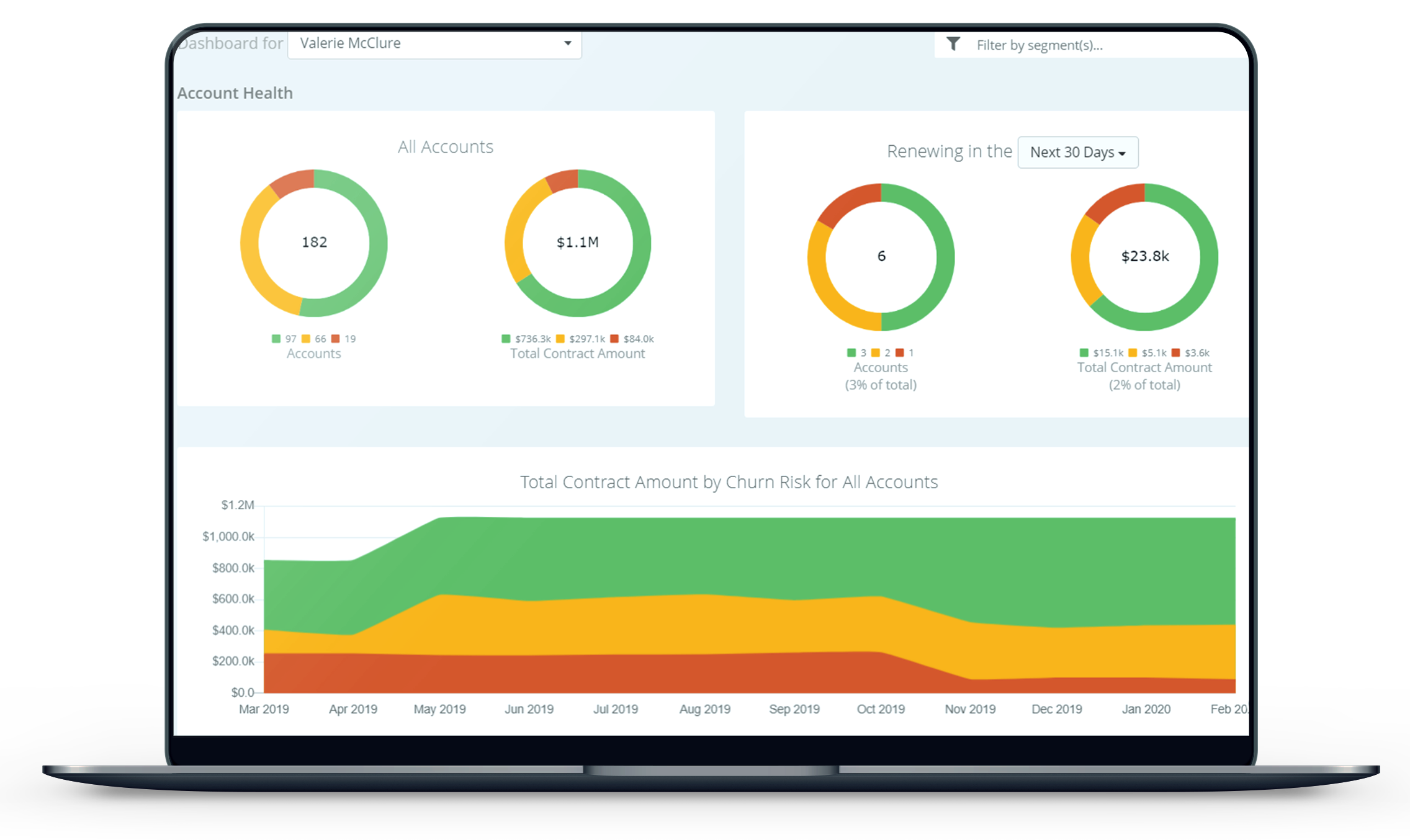
Task: Click the (3% of total) text
Action: (x=881, y=385)
